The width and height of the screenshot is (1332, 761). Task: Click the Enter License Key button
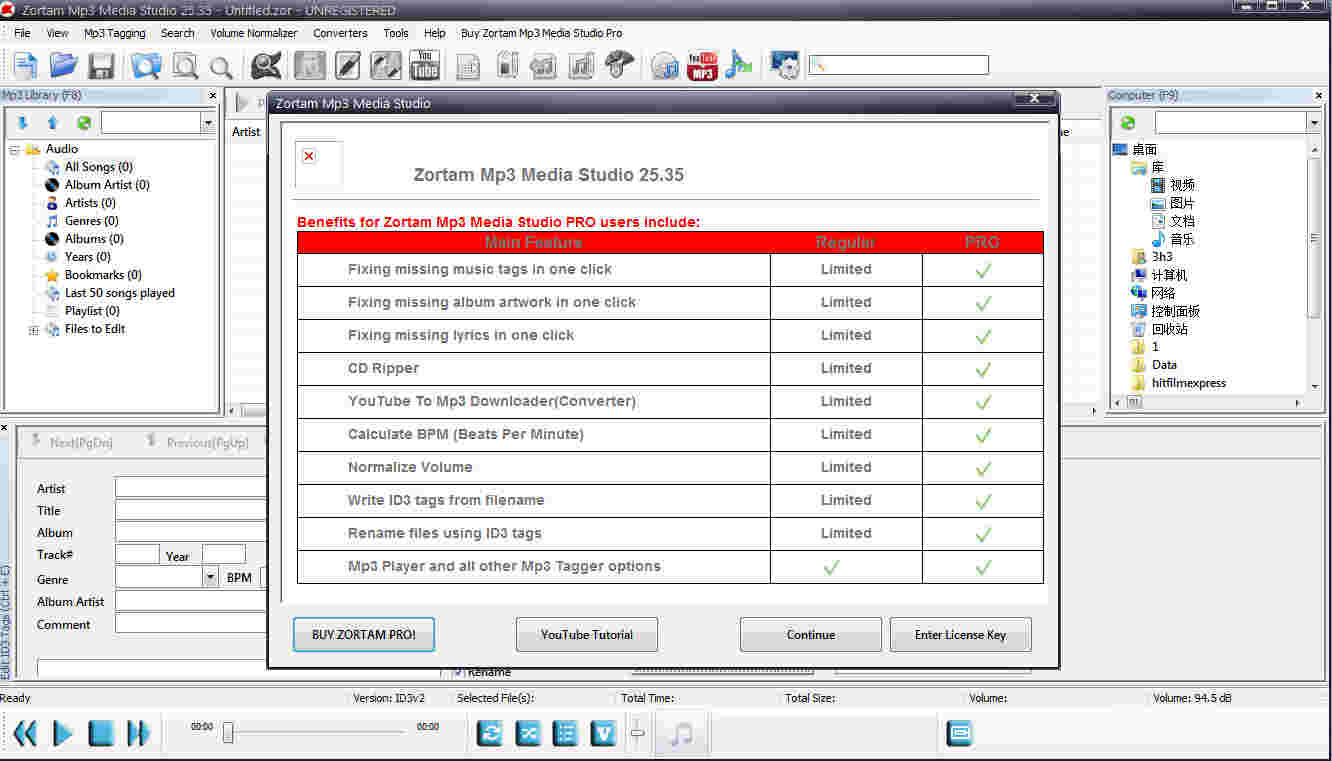960,635
